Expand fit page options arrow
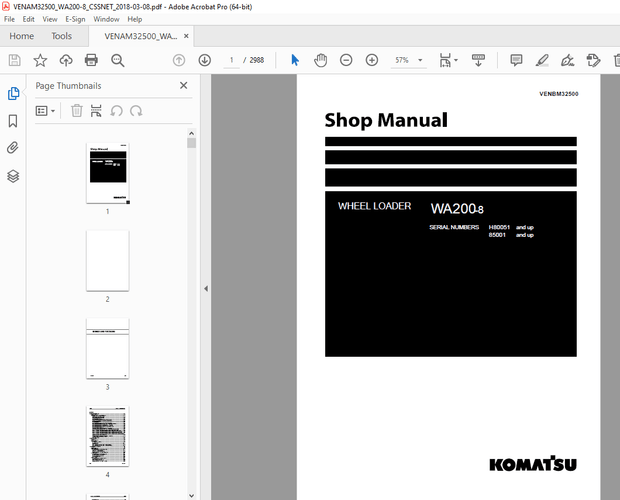Viewport: 620px width, 500px height. [x=456, y=60]
